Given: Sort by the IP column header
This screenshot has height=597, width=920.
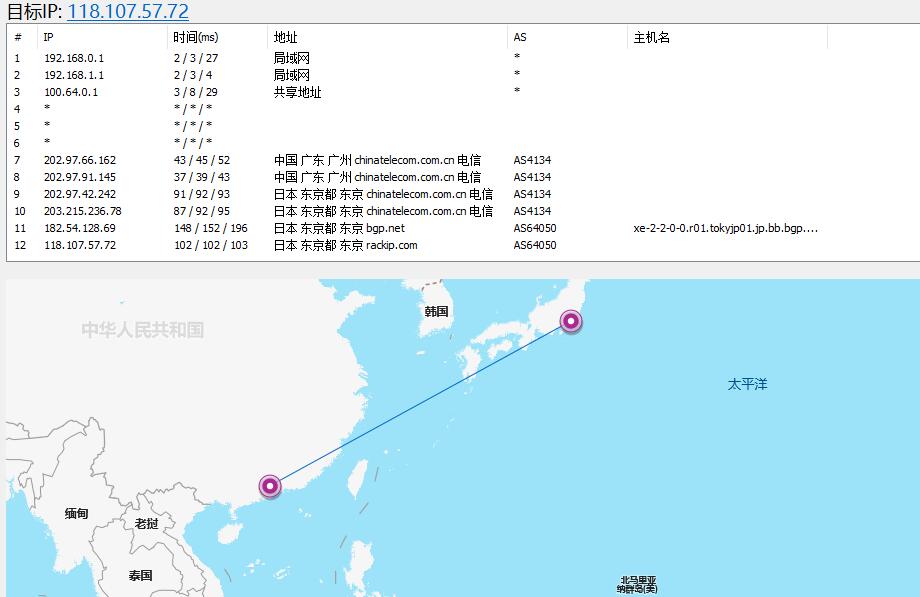Looking at the screenshot, I should point(49,37).
